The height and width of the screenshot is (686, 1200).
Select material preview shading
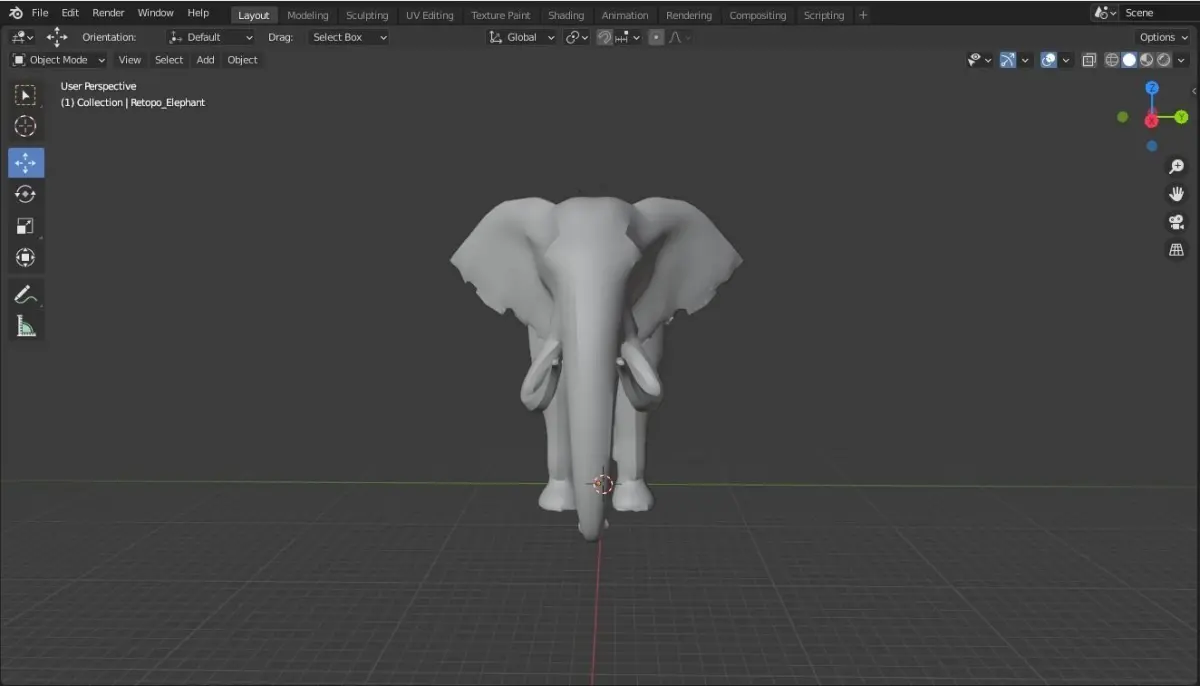click(1147, 60)
